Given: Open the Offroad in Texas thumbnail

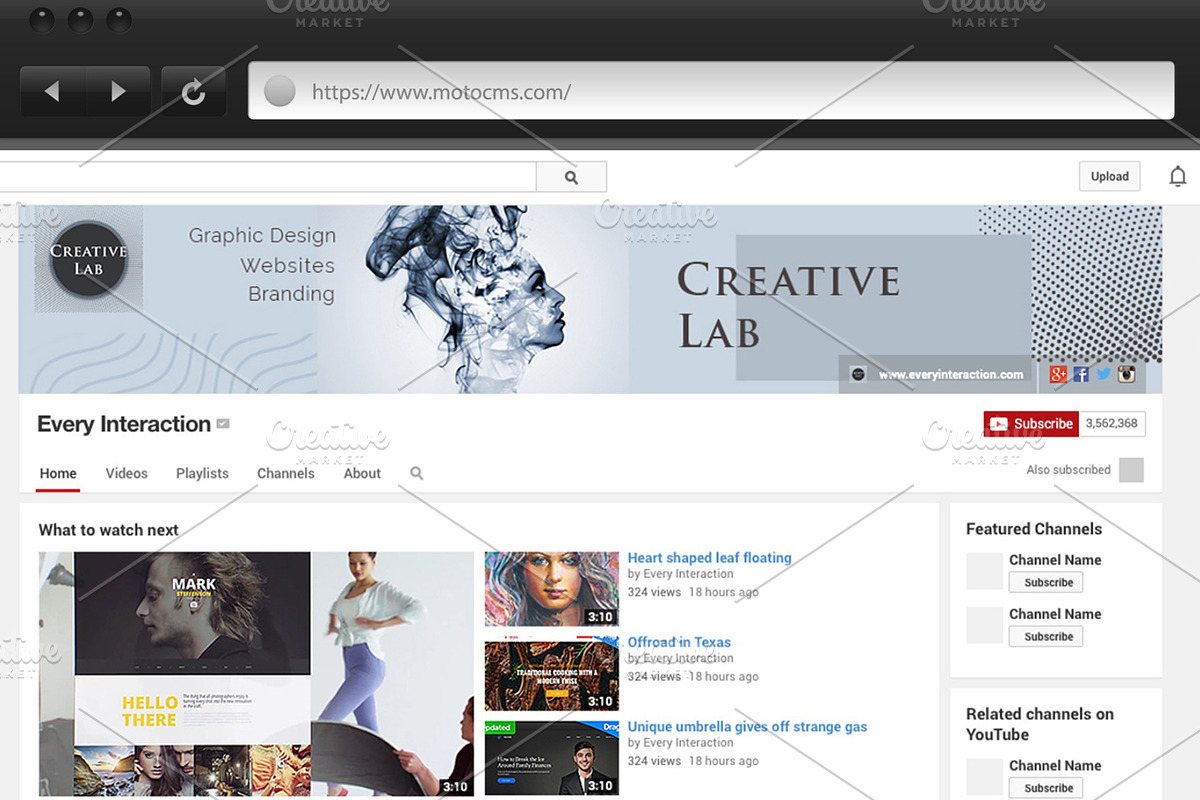Looking at the screenshot, I should pos(552,674).
